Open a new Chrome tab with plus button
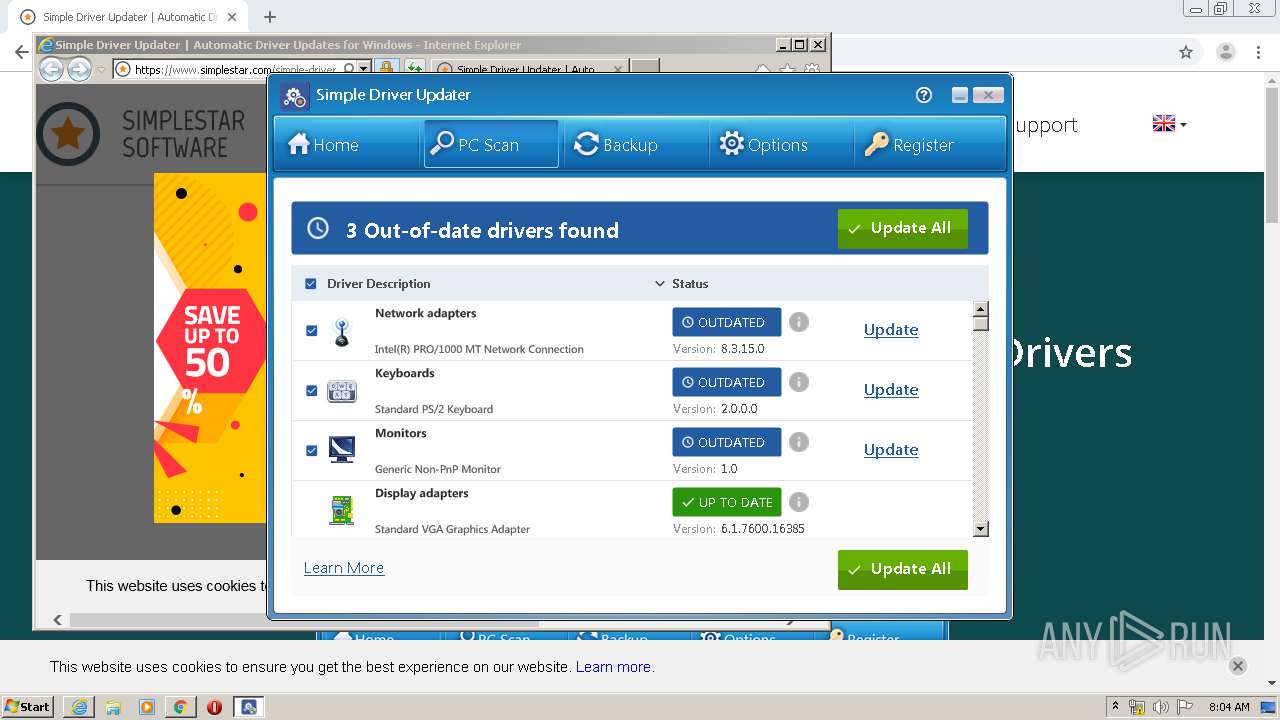1280x720 pixels. point(269,17)
